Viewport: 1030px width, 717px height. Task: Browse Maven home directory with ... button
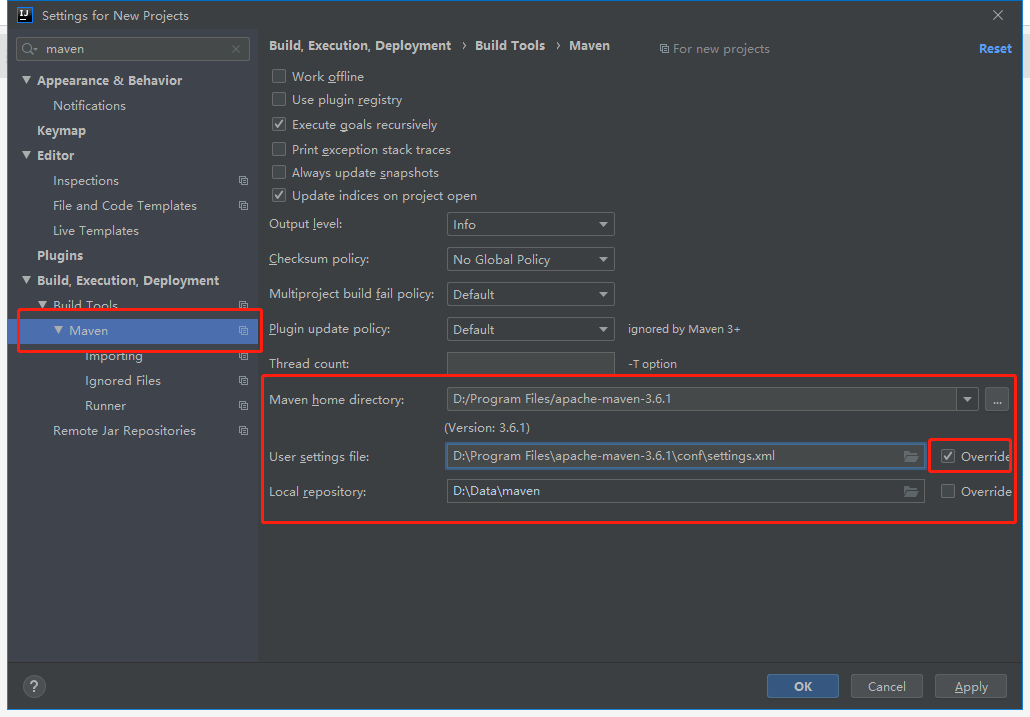(x=996, y=399)
